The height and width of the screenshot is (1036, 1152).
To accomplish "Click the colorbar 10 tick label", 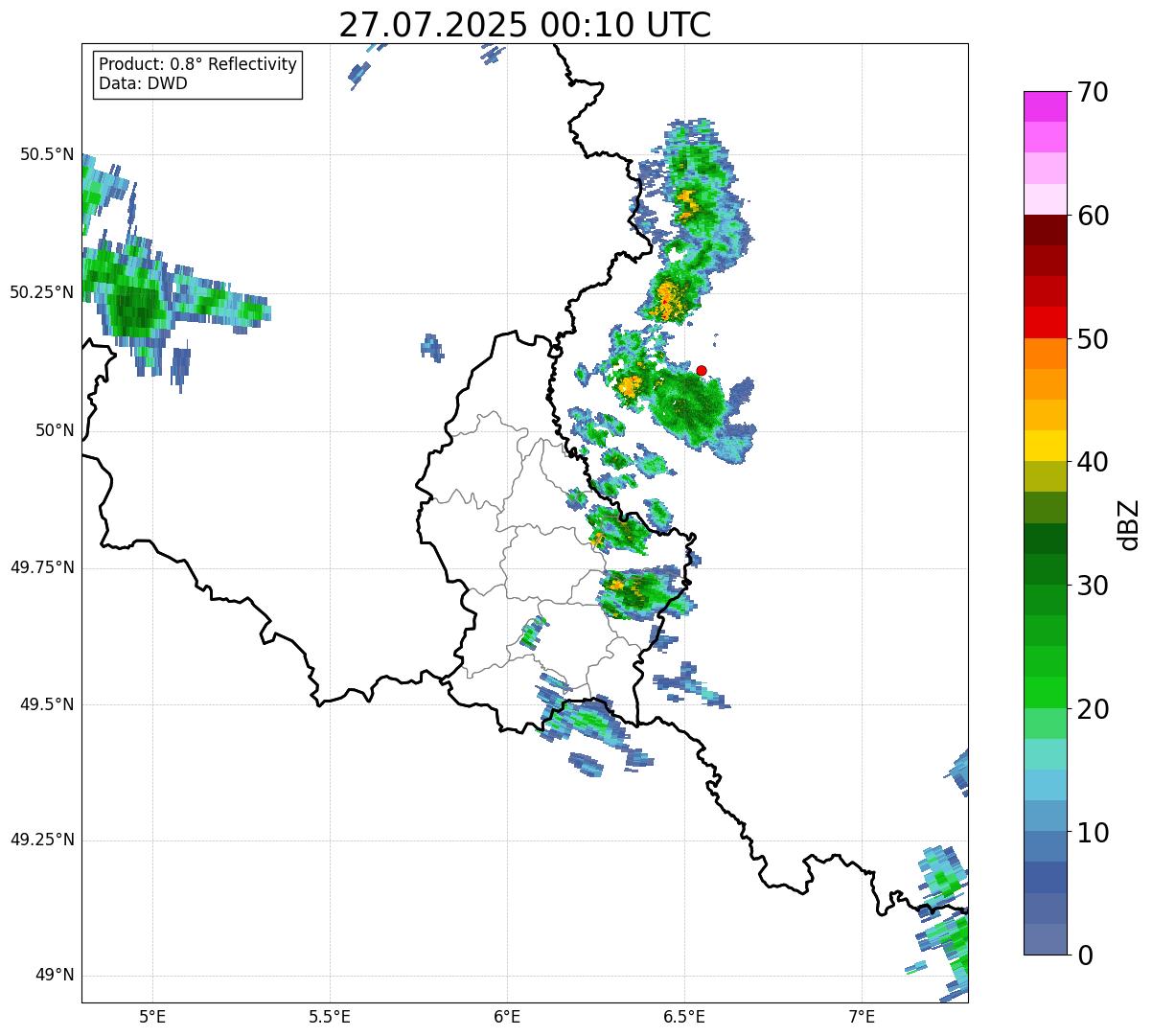I will click(1093, 833).
